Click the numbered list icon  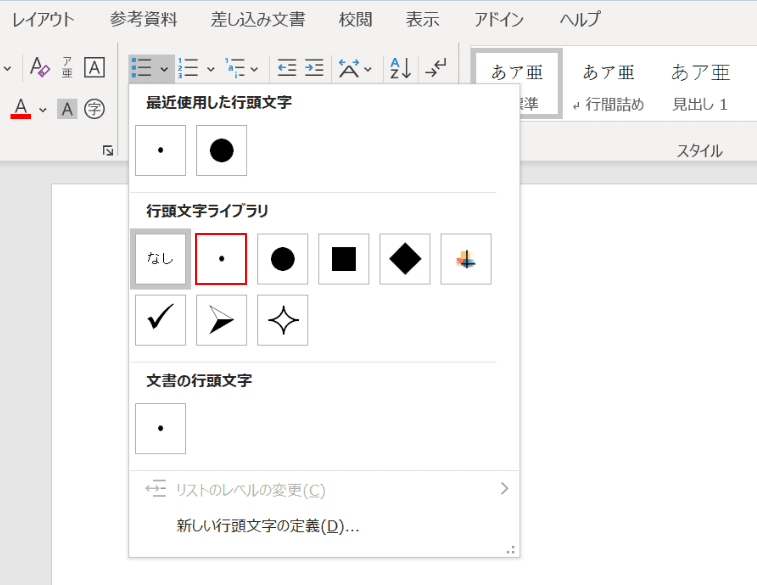tap(188, 68)
